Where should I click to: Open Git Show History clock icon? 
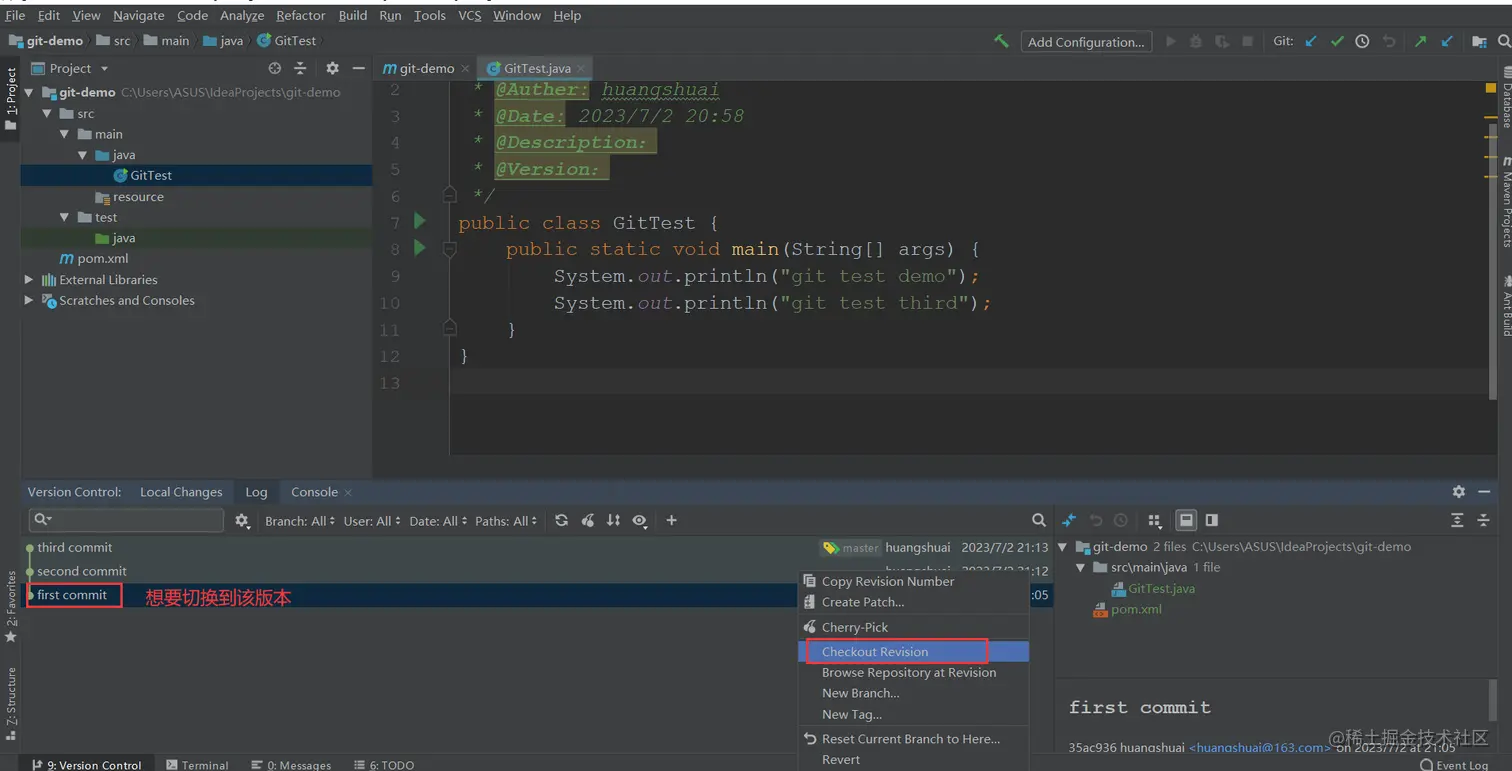click(x=1362, y=41)
